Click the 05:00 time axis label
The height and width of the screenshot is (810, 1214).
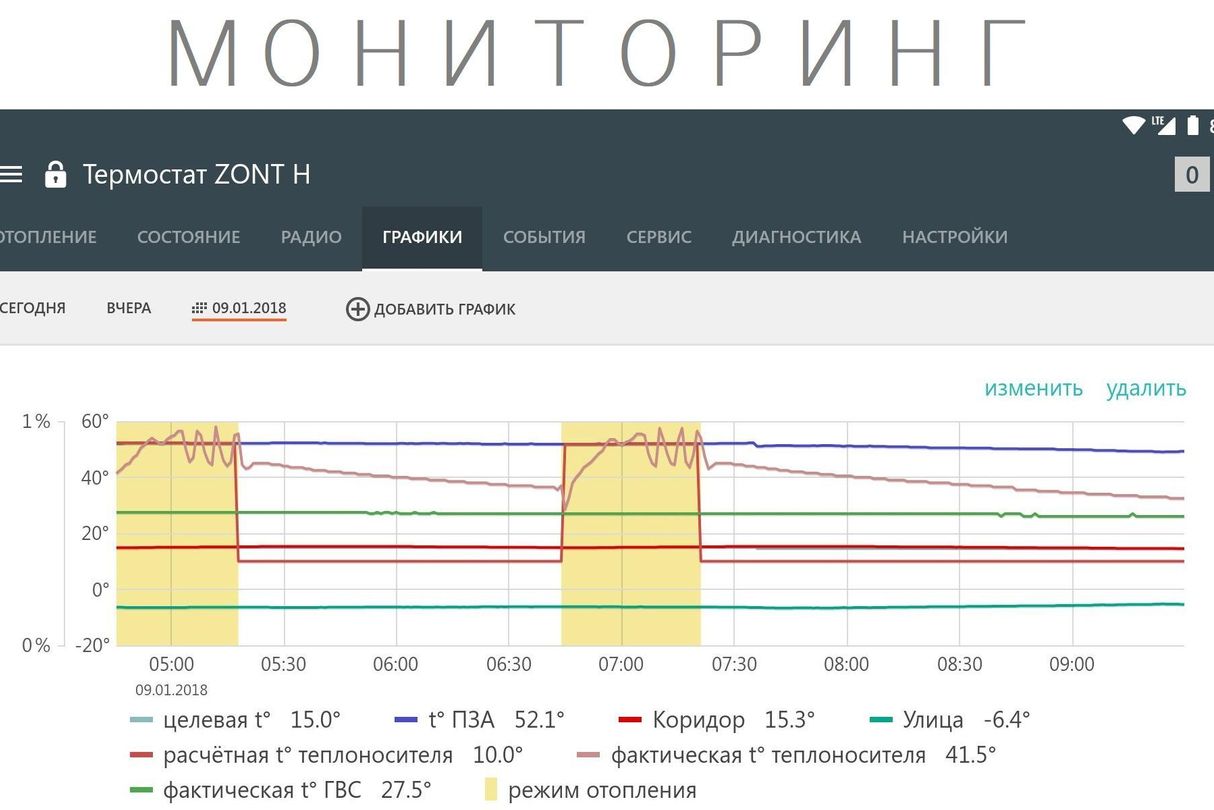tap(171, 665)
